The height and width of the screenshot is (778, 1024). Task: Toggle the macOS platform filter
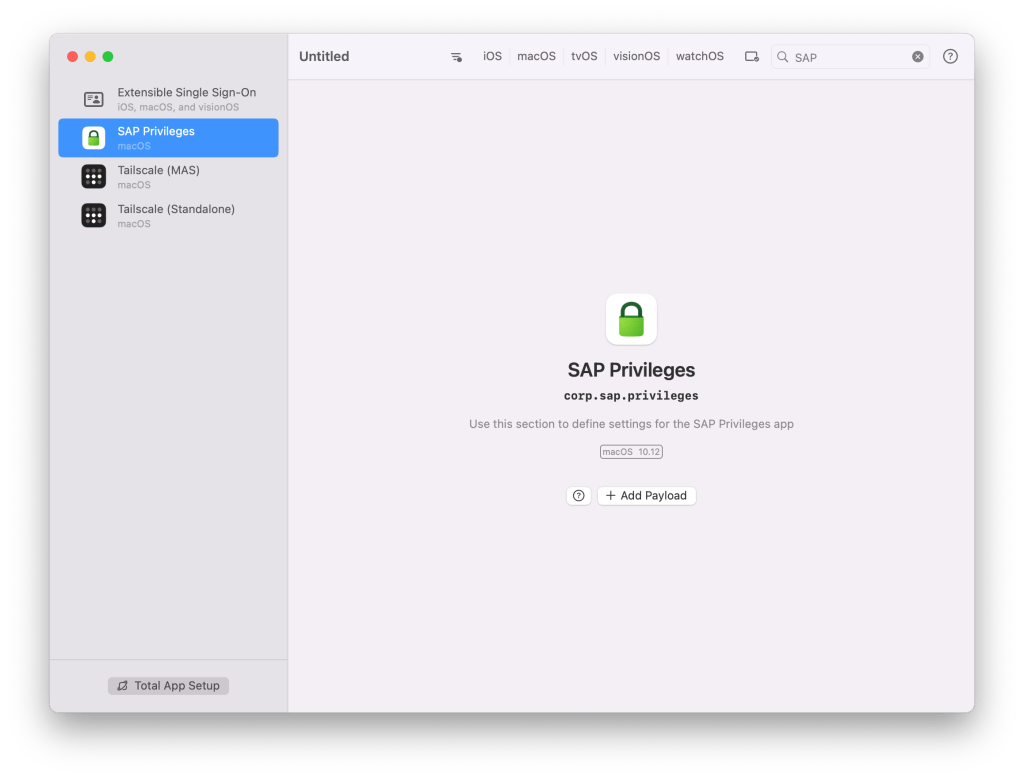pos(536,57)
